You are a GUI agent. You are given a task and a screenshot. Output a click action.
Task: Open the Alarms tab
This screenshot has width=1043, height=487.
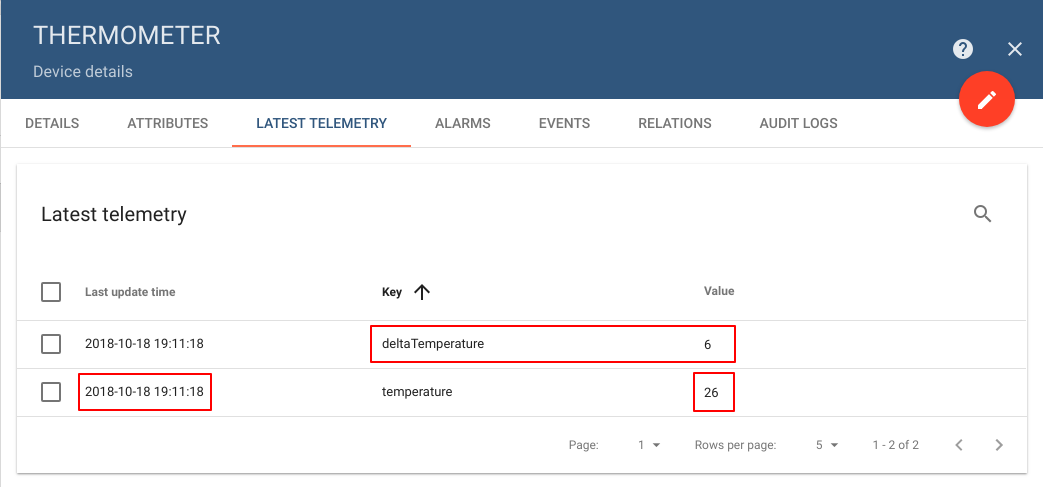(x=462, y=124)
